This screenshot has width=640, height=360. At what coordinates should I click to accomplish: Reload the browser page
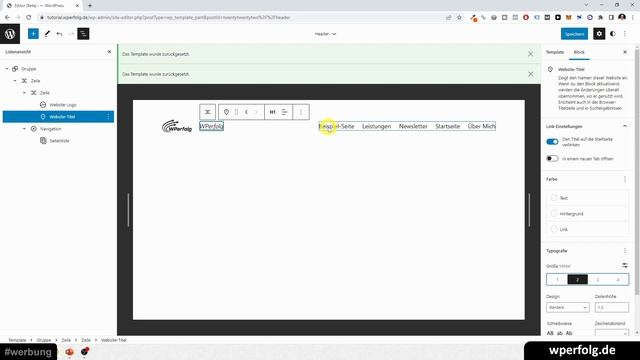pos(29,18)
